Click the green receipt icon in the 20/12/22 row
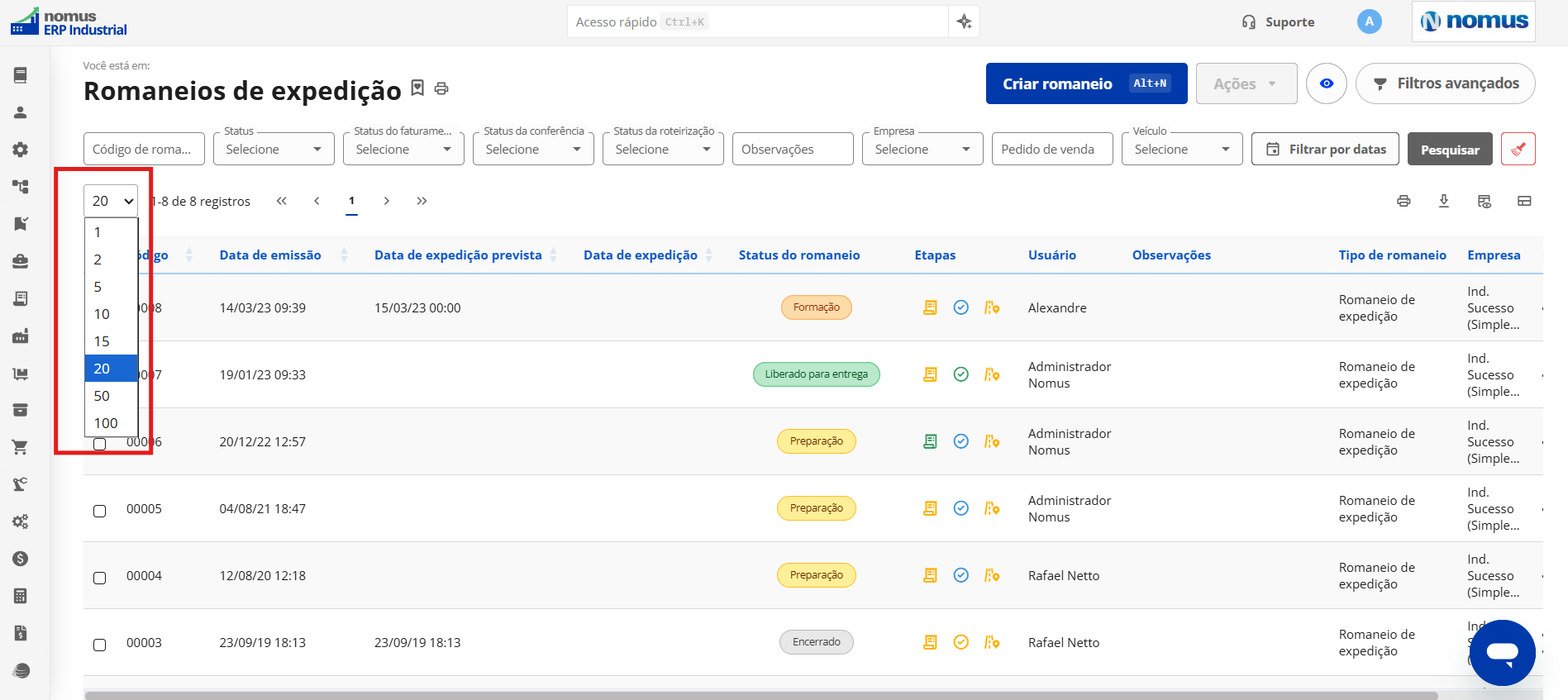The image size is (1568, 700). point(930,441)
